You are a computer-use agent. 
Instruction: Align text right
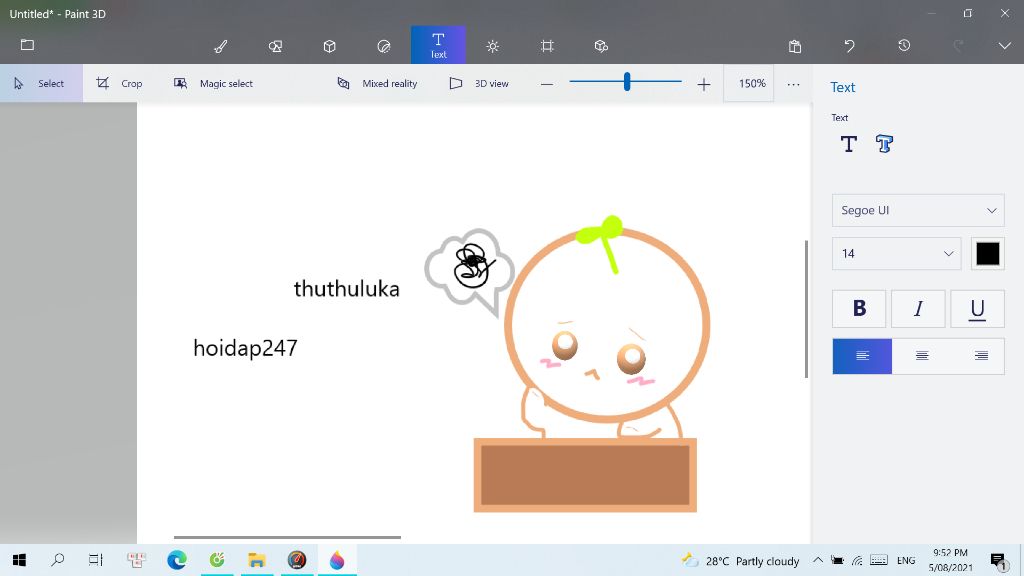pyautogui.click(x=981, y=356)
